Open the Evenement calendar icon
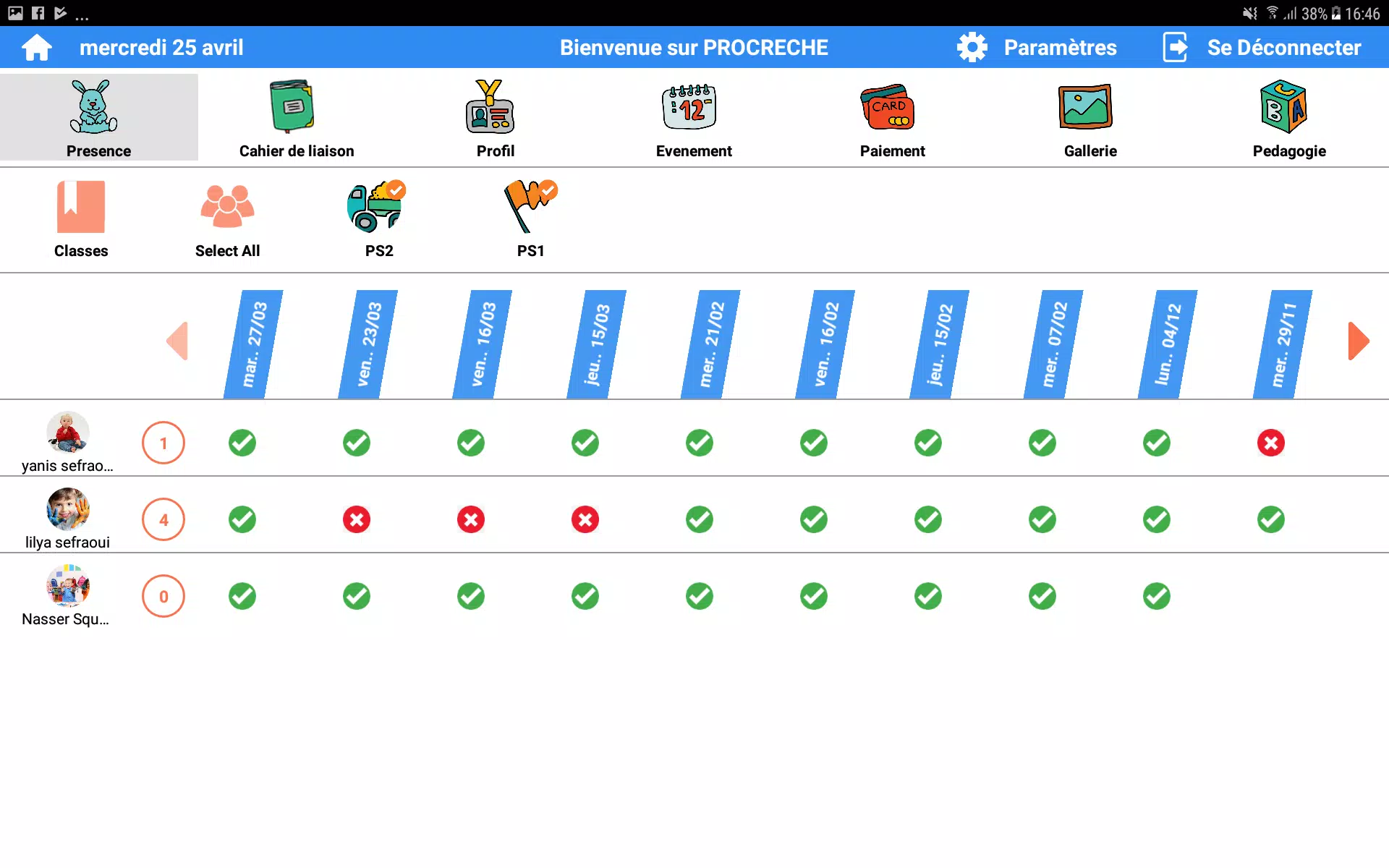1389x868 pixels. point(689,106)
